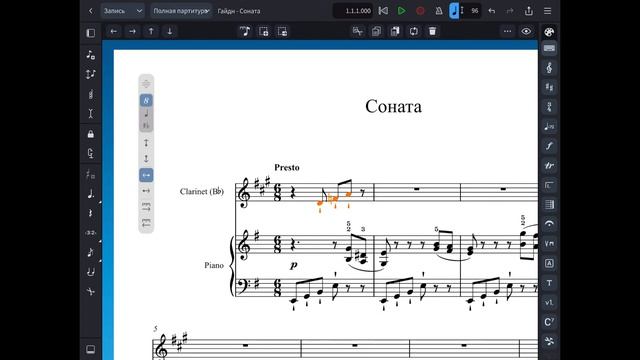
Task: Open the Tempo panel in right sidebar
Action: [549, 127]
